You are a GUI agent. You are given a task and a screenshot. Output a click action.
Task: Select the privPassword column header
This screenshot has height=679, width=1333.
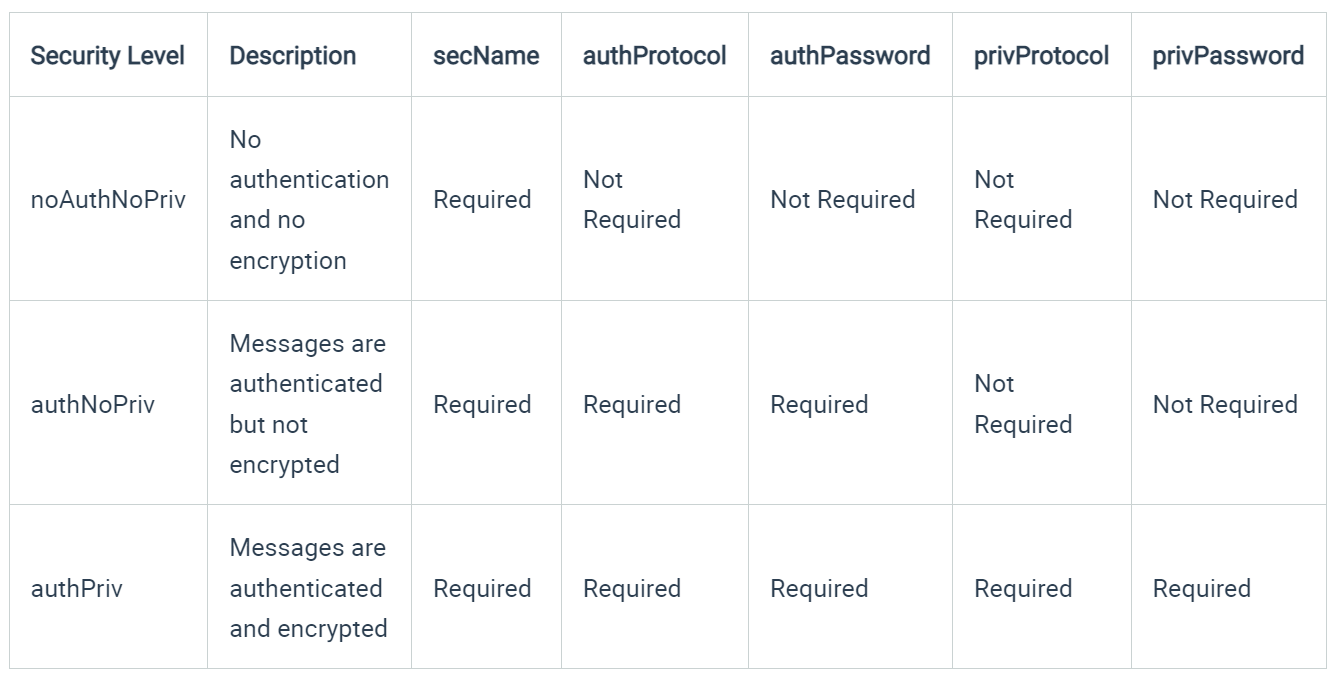pyautogui.click(x=1228, y=56)
